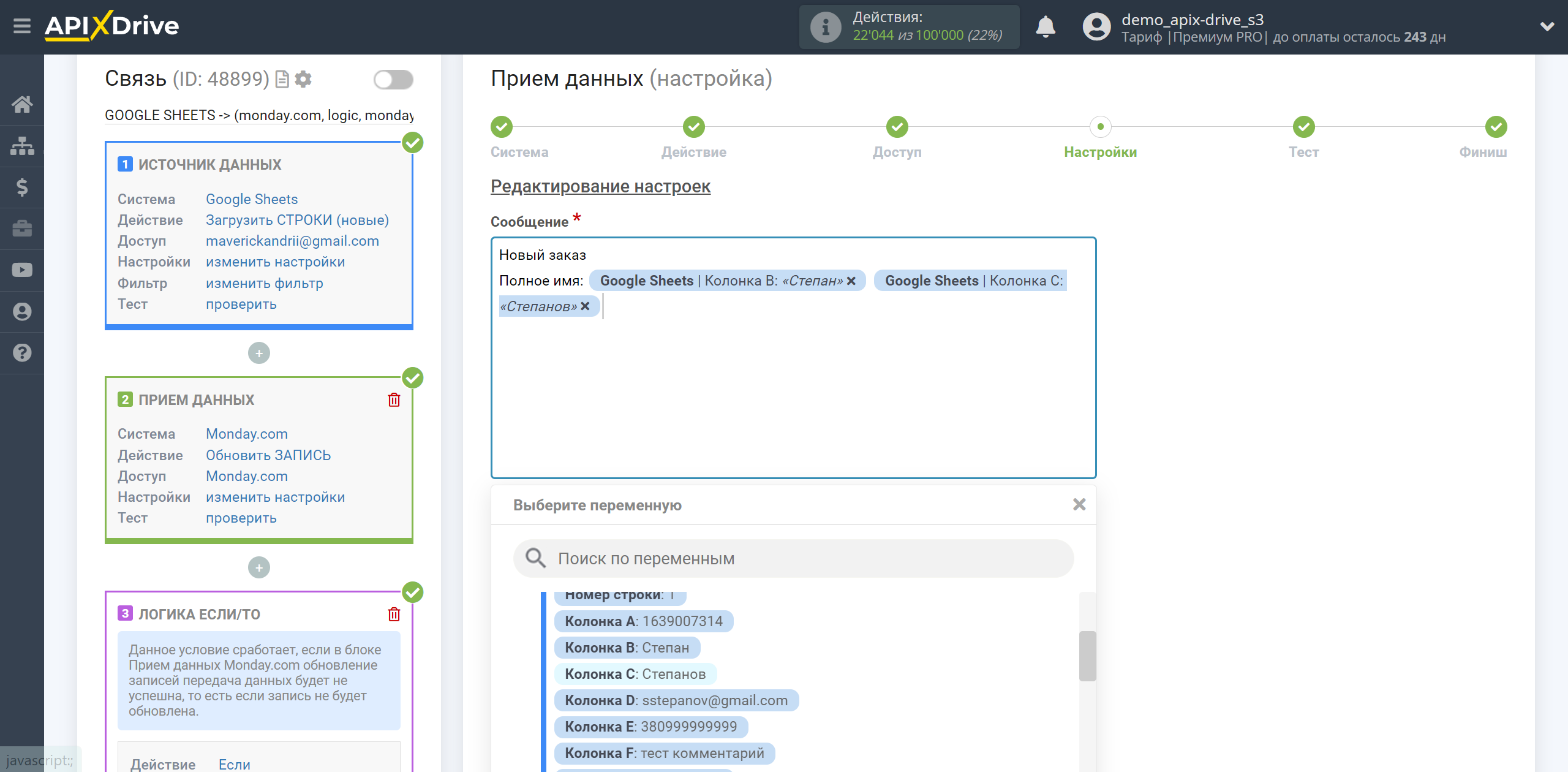Insert variable Колонка B: Степан
This screenshot has width=1568, height=772.
[627, 648]
